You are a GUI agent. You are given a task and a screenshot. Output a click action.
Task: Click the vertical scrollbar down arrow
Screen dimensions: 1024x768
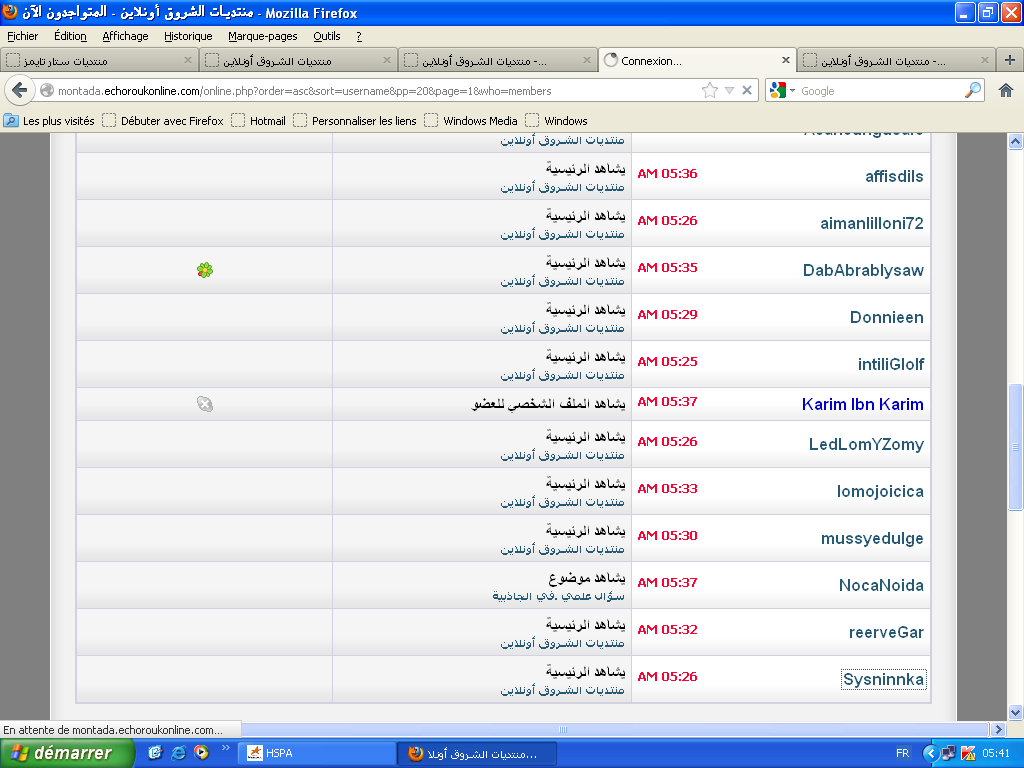coord(1015,712)
